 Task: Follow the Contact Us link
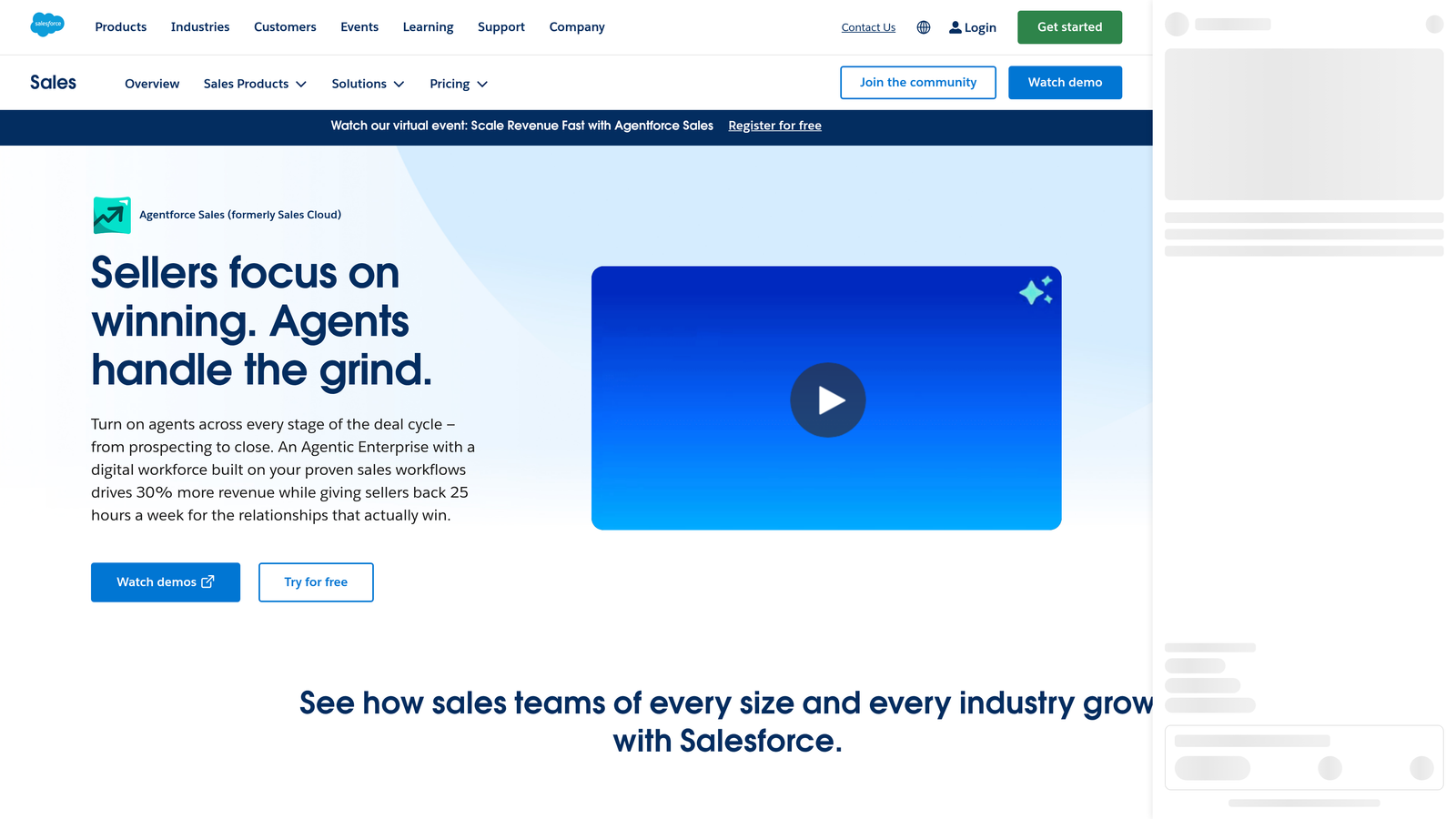click(x=868, y=27)
